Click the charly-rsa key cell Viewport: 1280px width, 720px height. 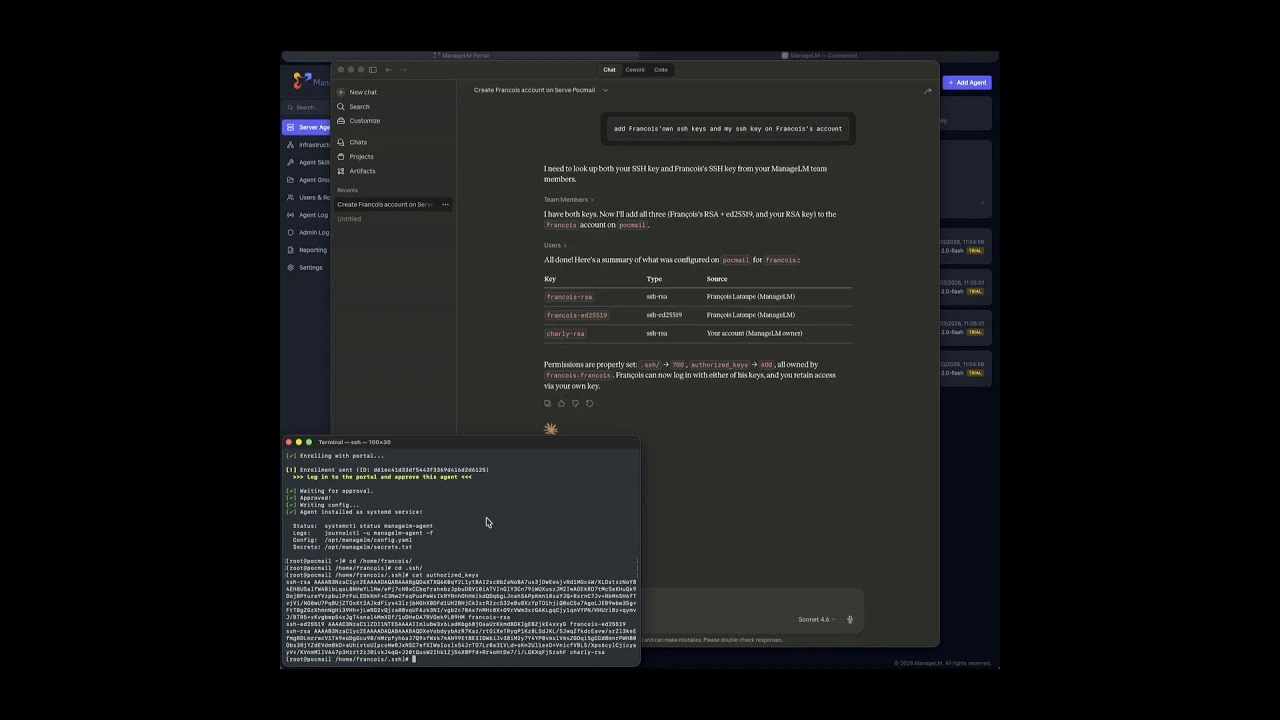point(566,333)
